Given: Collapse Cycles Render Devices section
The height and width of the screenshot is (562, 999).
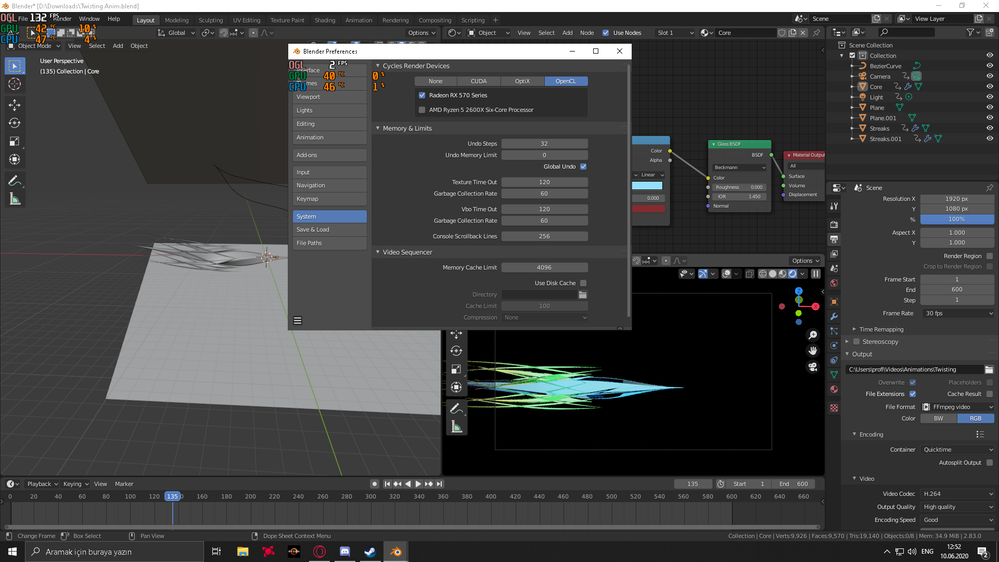Looking at the screenshot, I should point(378,66).
